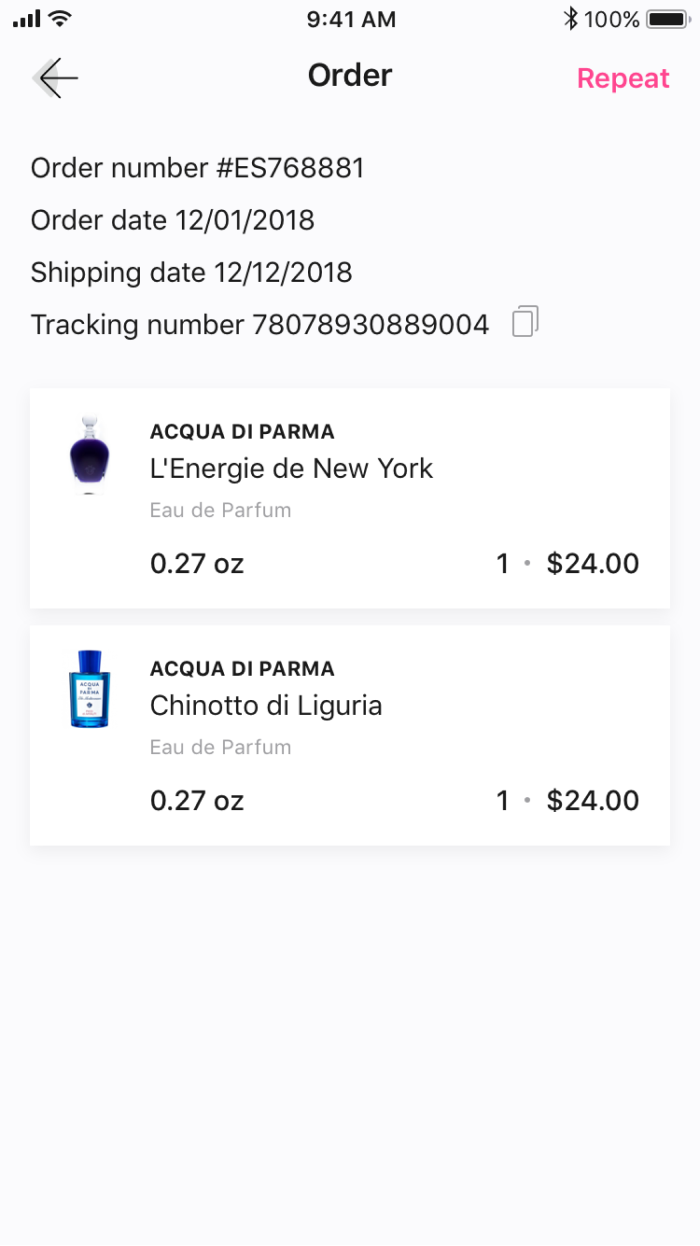Image resolution: width=700 pixels, height=1246 pixels.
Task: Tap the 9:41 AM clock in status bar
Action: point(351,19)
